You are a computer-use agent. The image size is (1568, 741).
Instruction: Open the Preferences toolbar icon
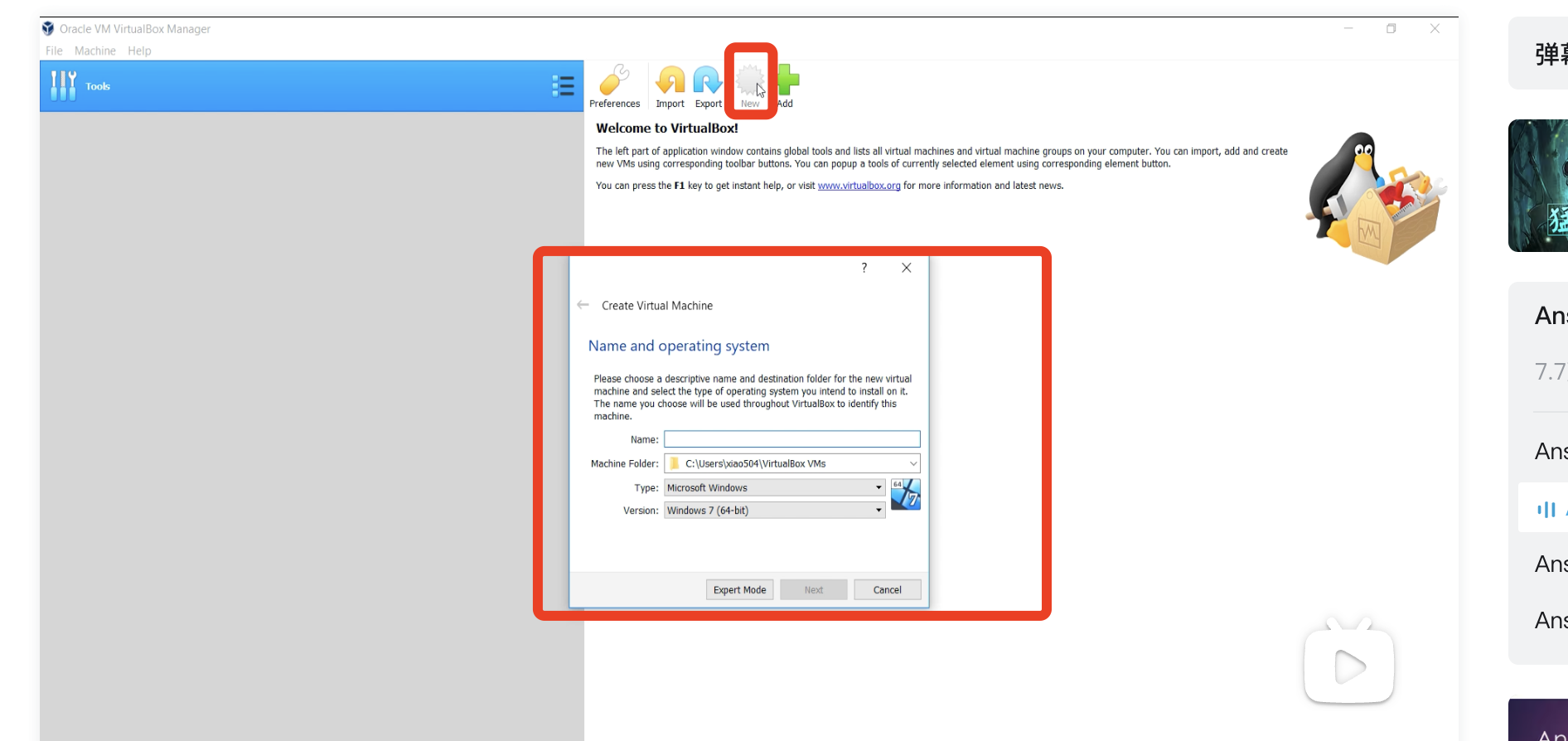[x=614, y=86]
